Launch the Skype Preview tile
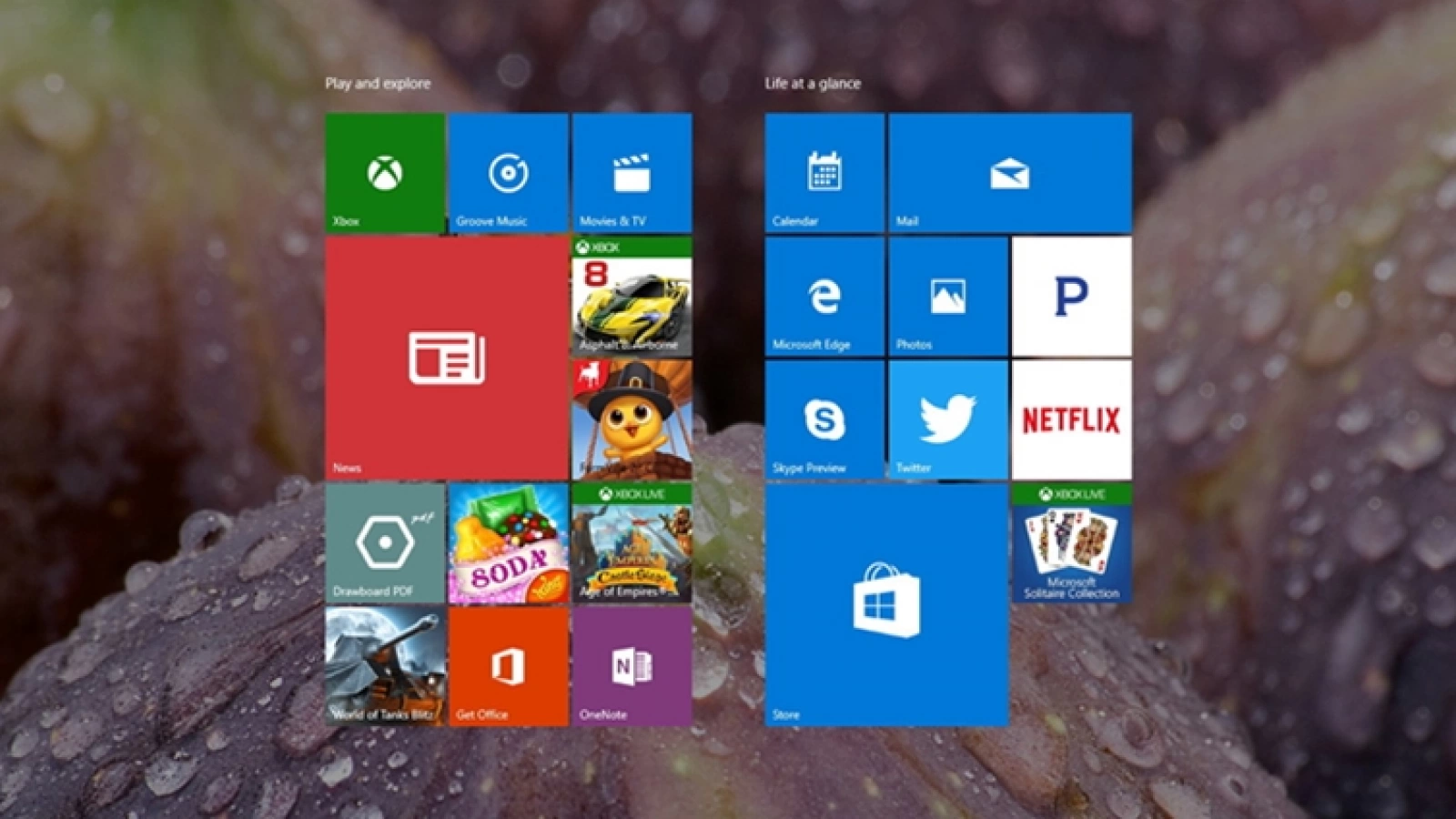 click(x=825, y=420)
